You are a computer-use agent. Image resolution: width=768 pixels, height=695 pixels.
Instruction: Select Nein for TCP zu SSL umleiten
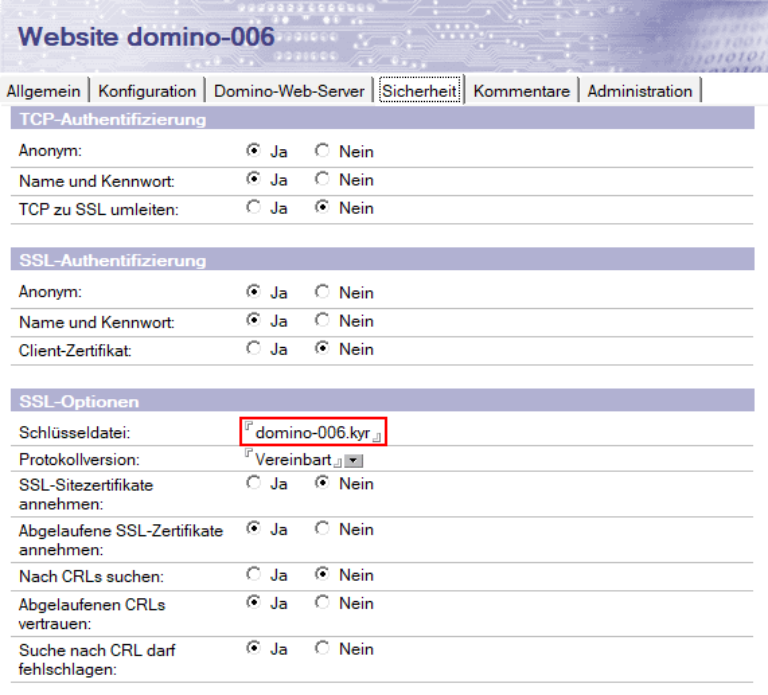[x=322, y=207]
